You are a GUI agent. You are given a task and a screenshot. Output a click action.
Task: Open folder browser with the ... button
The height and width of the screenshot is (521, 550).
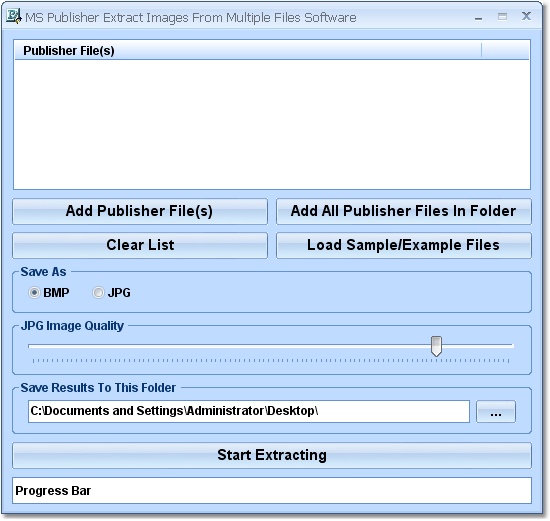pos(496,411)
